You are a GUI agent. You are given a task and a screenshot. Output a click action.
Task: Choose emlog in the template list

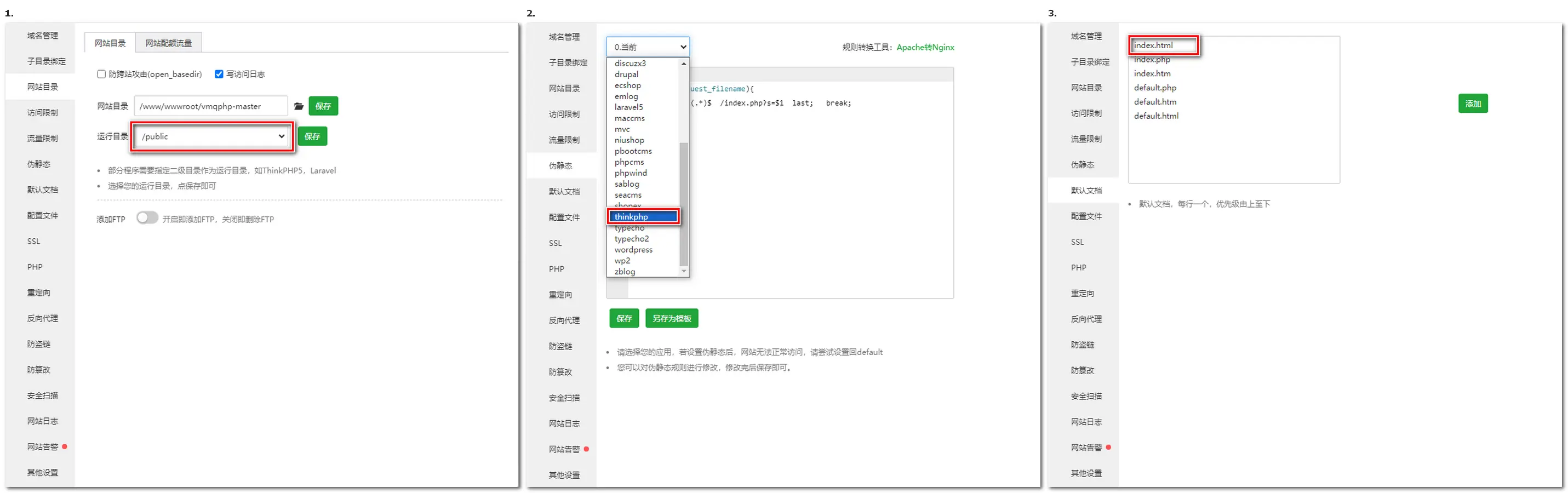[643, 96]
